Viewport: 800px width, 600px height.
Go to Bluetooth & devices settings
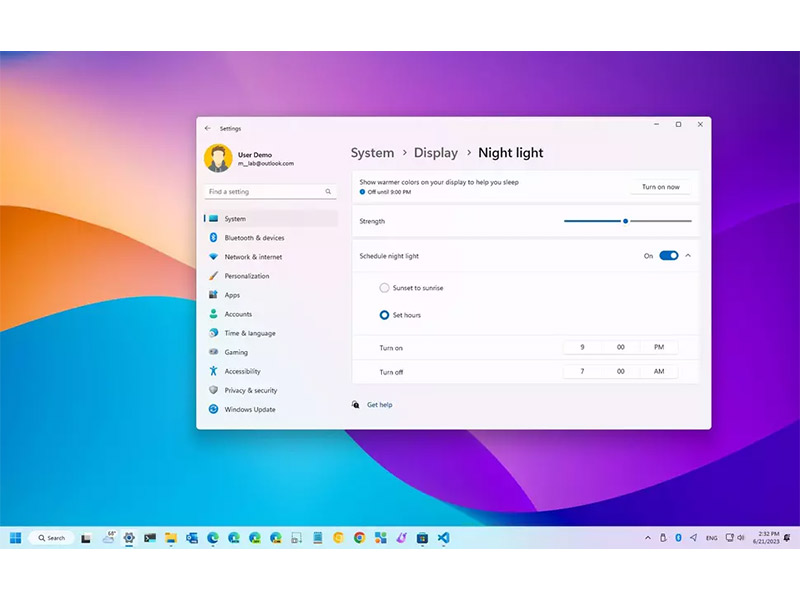(x=270, y=238)
